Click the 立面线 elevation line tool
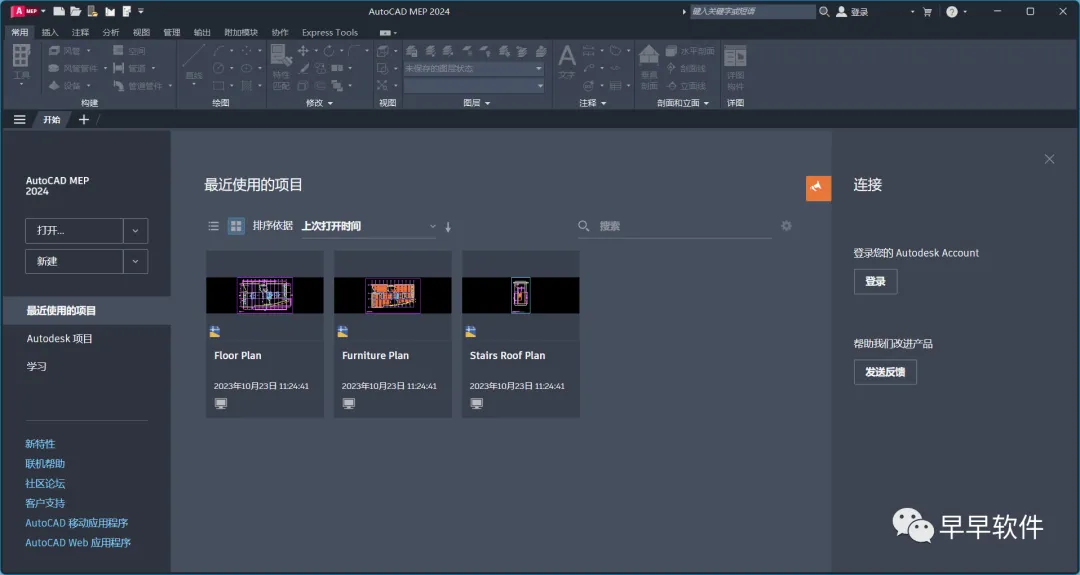The width and height of the screenshot is (1080, 575). point(686,86)
